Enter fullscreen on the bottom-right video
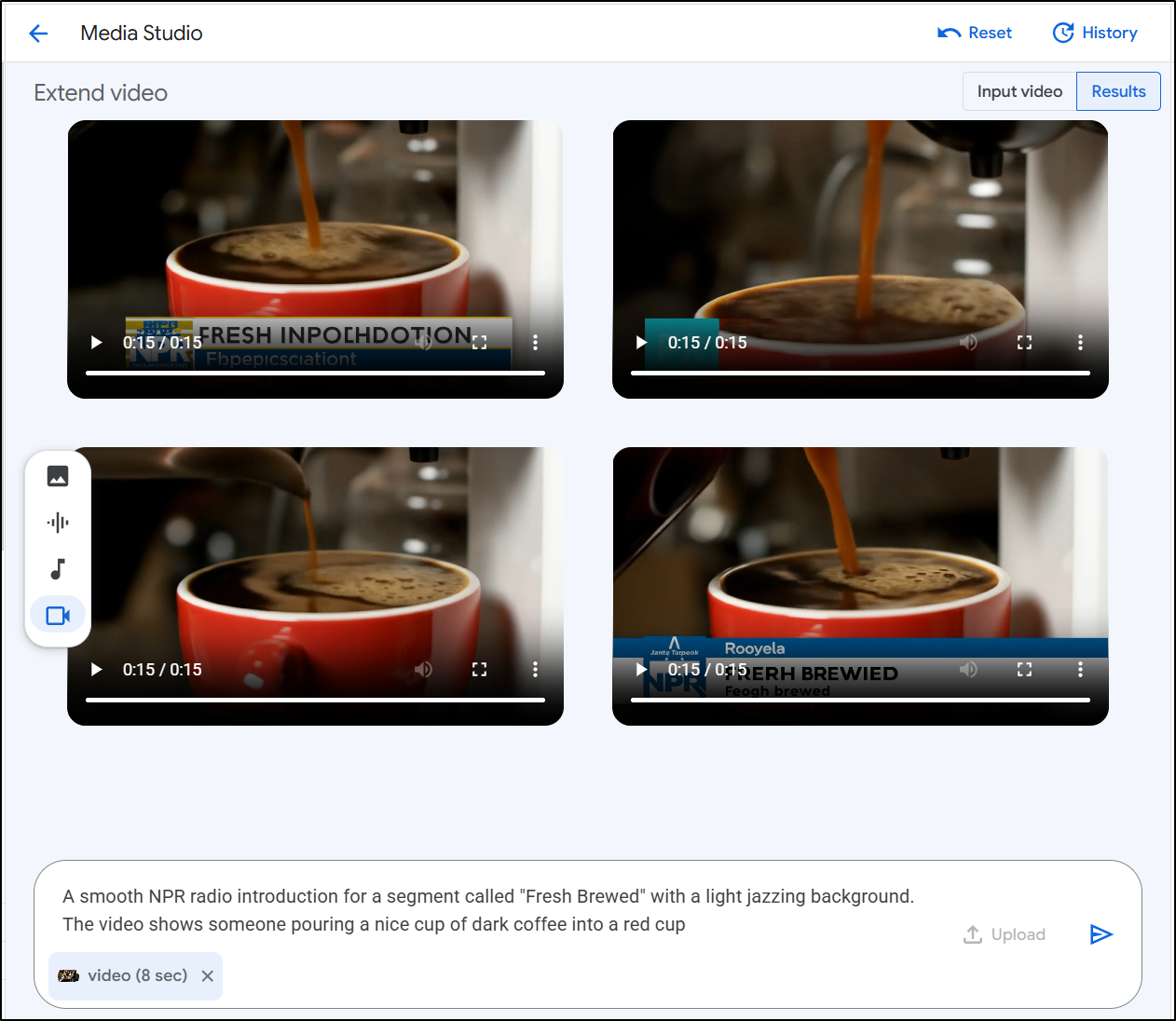The height and width of the screenshot is (1021, 1176). 1024,669
